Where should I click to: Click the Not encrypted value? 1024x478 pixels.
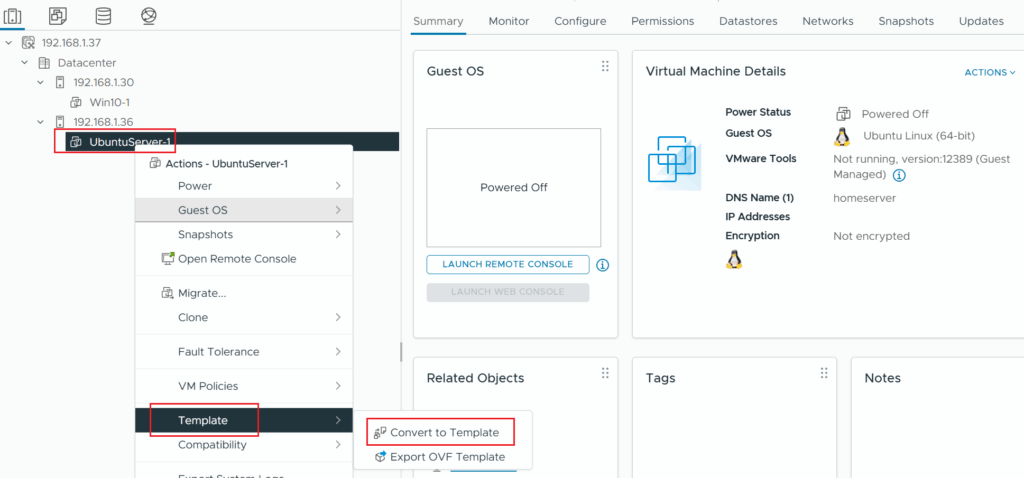871,236
